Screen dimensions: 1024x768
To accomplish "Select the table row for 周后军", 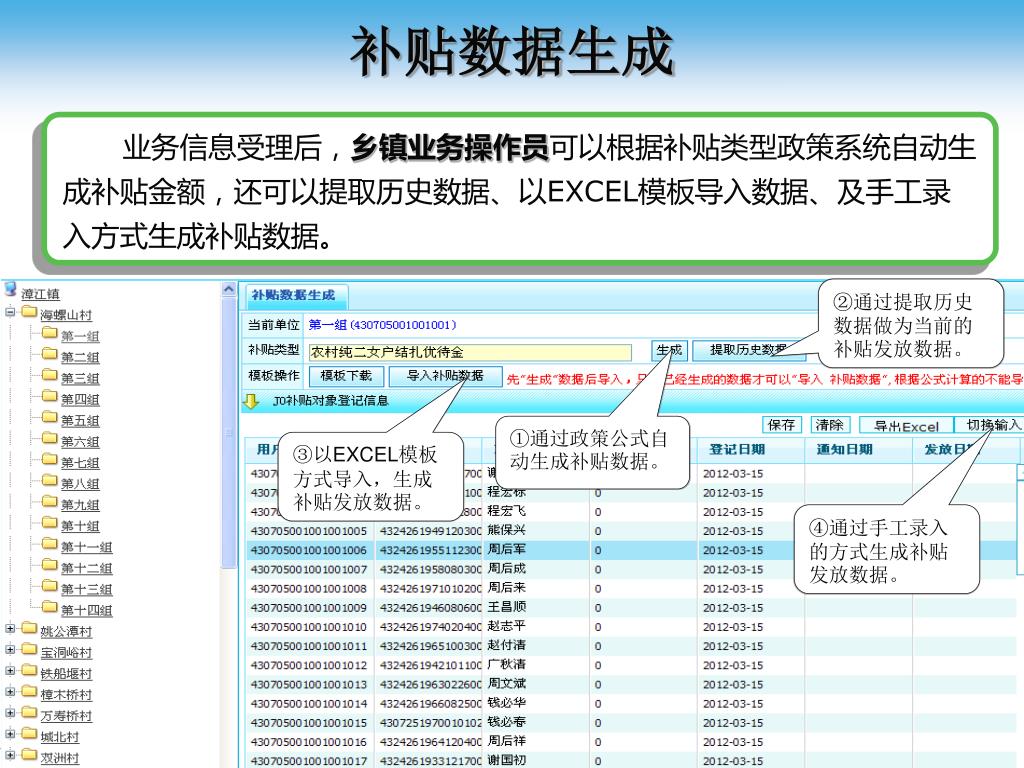I will pyautogui.click(x=632, y=550).
